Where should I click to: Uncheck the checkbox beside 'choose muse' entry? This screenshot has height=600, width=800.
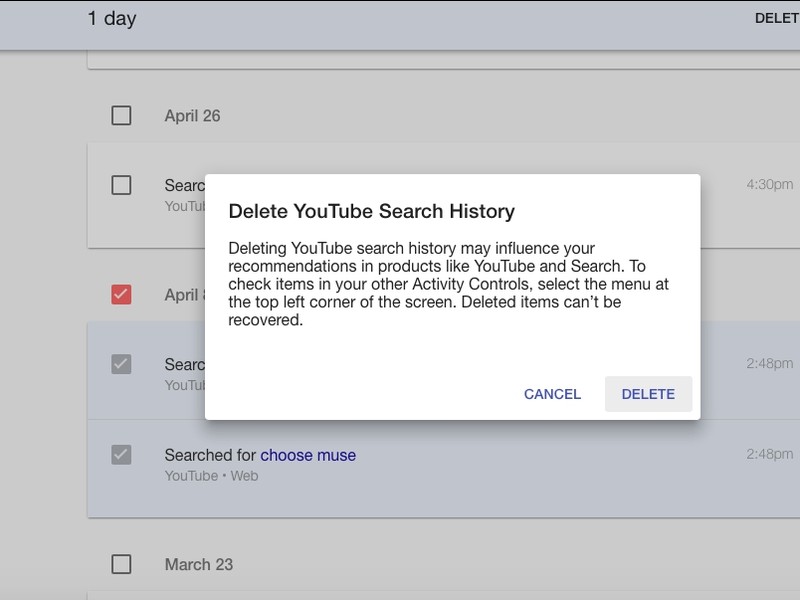point(123,454)
